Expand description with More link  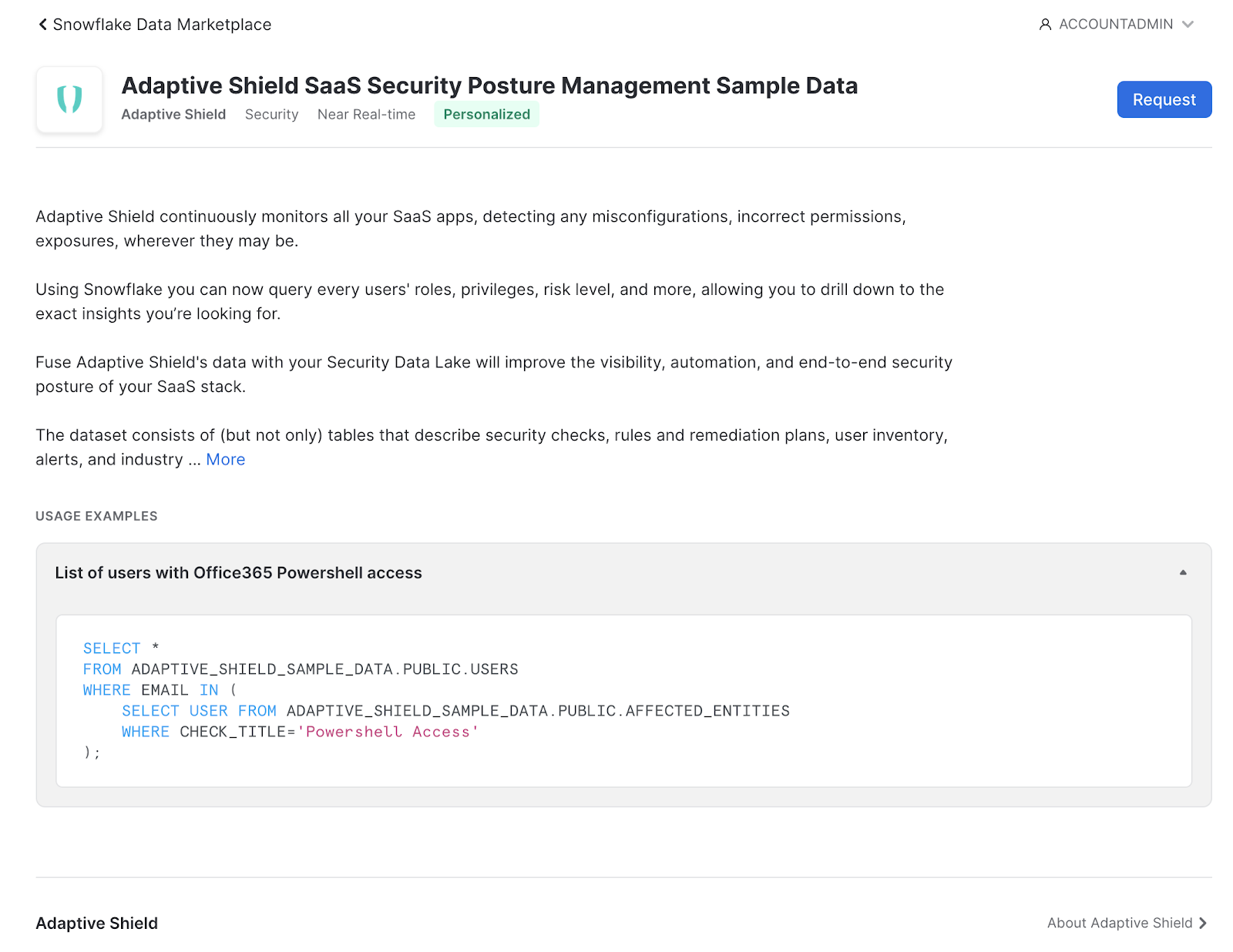[226, 460]
